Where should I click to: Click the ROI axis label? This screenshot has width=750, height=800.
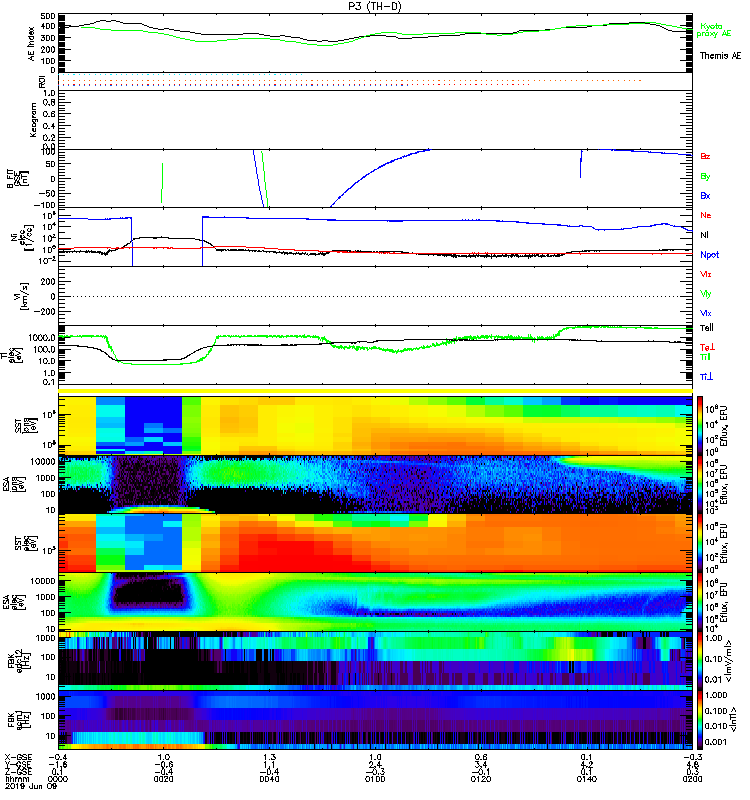point(42,81)
